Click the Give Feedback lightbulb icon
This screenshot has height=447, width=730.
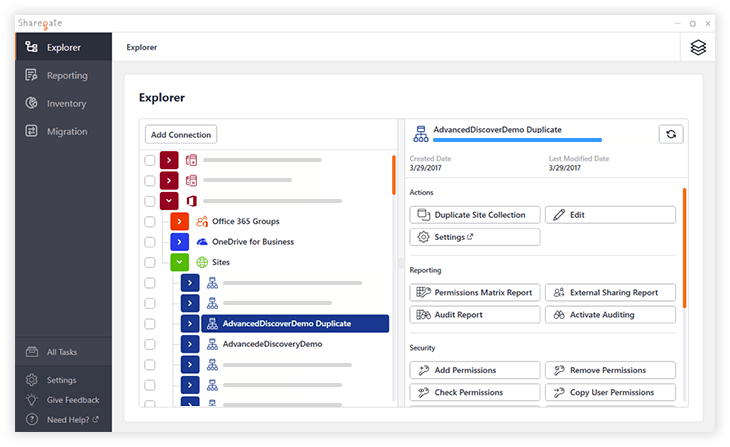point(32,400)
